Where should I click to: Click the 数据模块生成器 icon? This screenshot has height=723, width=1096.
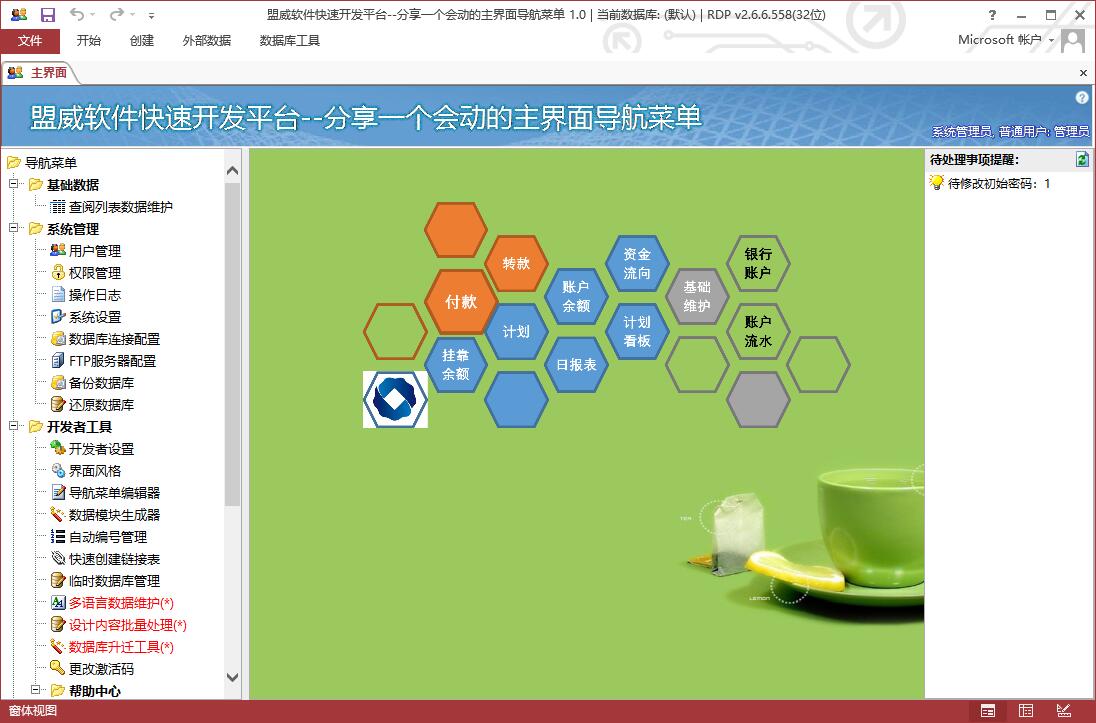click(x=58, y=515)
